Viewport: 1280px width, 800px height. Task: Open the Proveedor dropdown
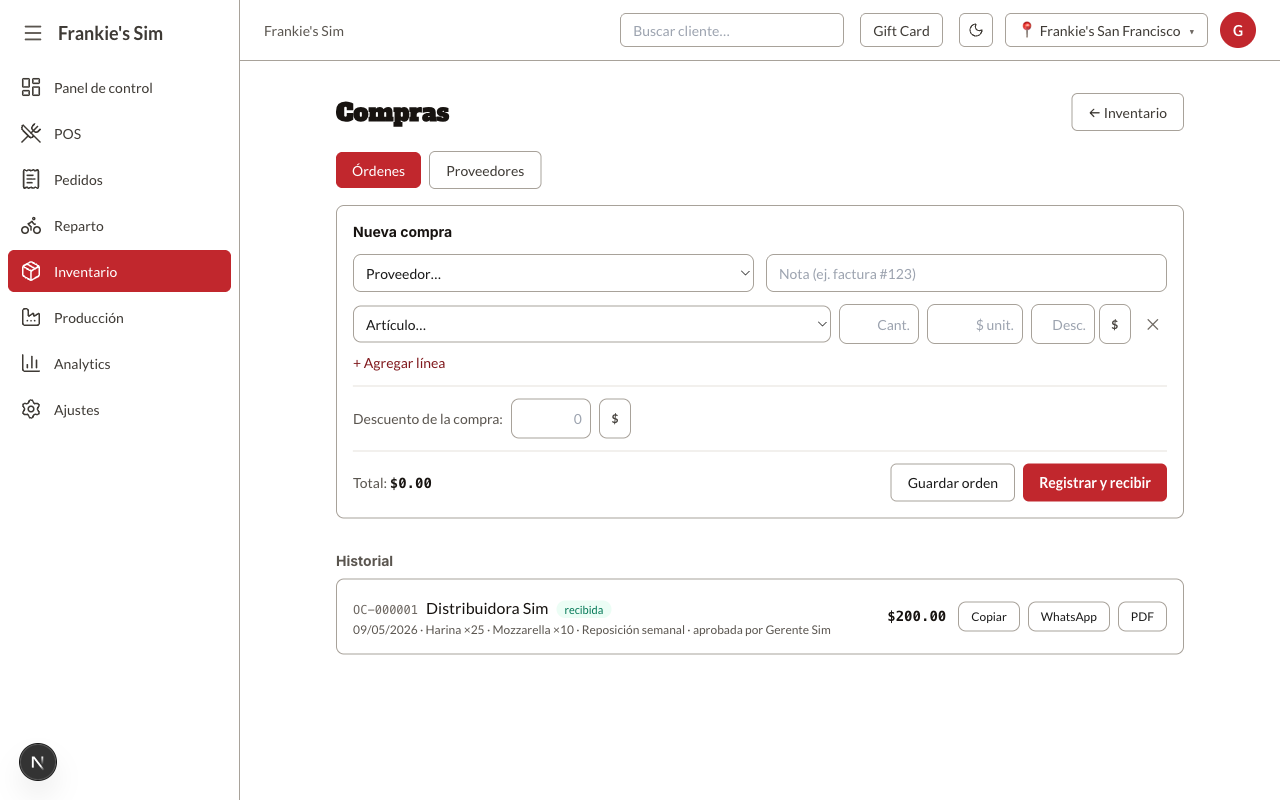[553, 273]
